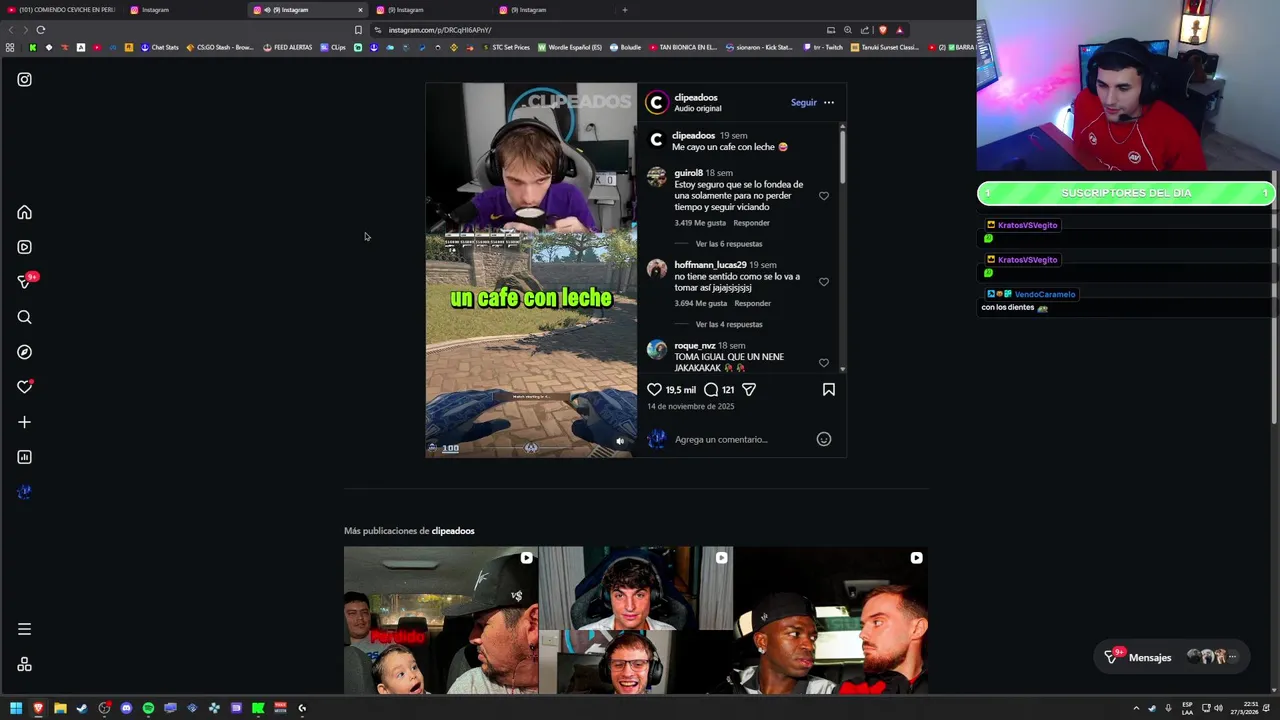Viewport: 1280px width, 720px height.
Task: Open comments bubble icon under the post
Action: 710,389
